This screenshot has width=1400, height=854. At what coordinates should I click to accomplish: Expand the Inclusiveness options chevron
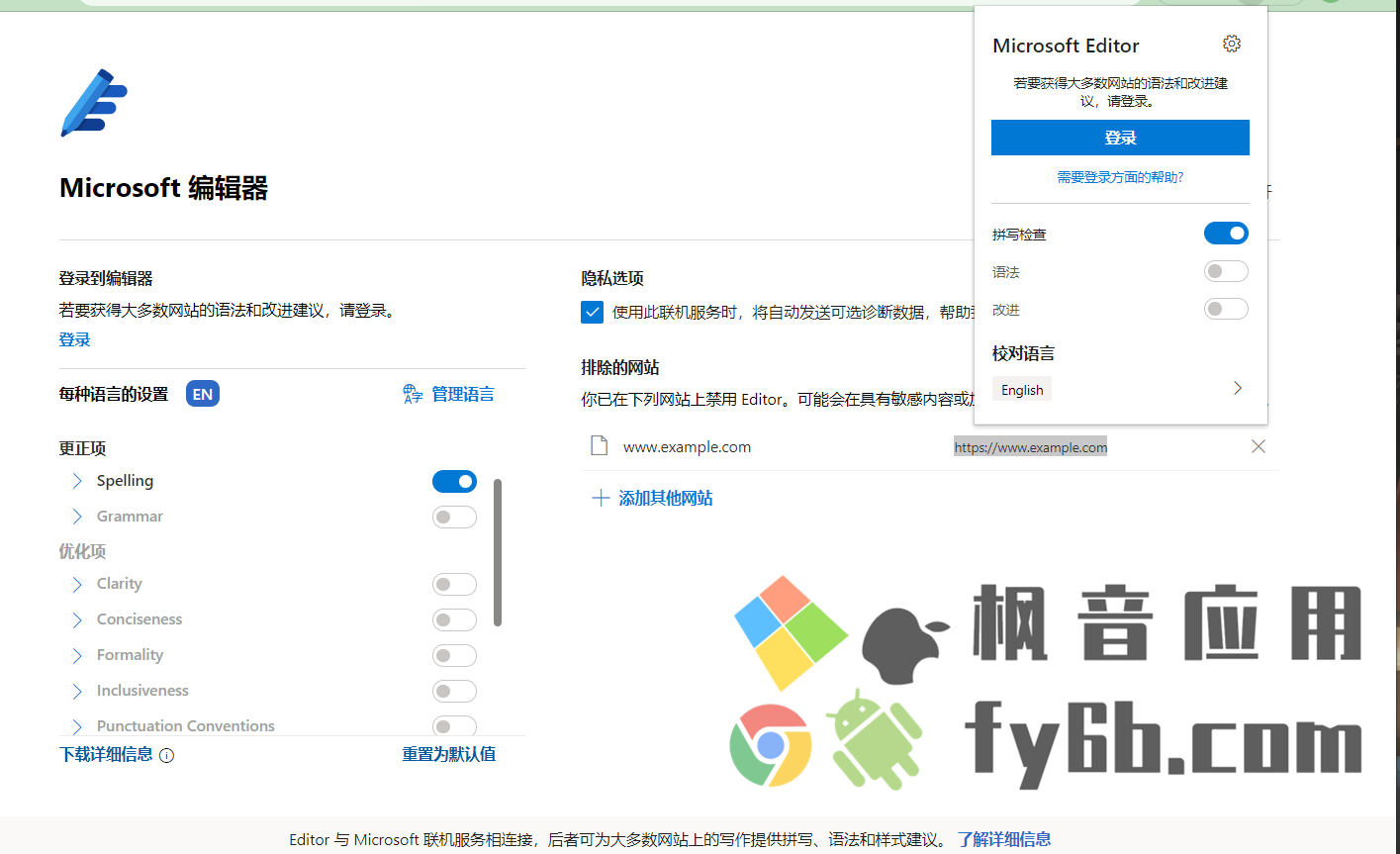77,691
